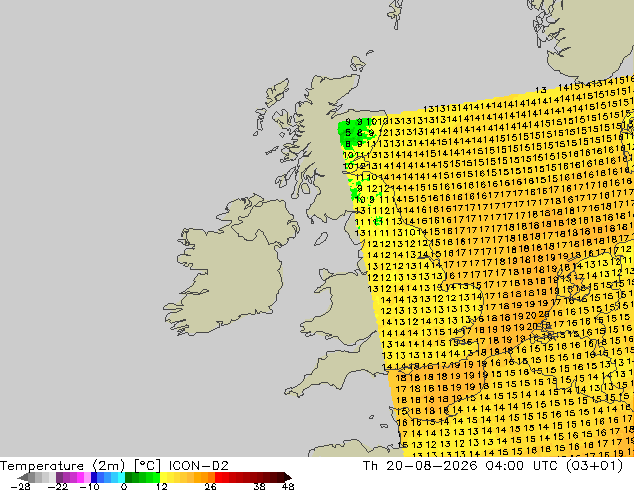Click the 'Temperature (2m)' title text
This screenshot has width=634, height=490.
coord(63,466)
